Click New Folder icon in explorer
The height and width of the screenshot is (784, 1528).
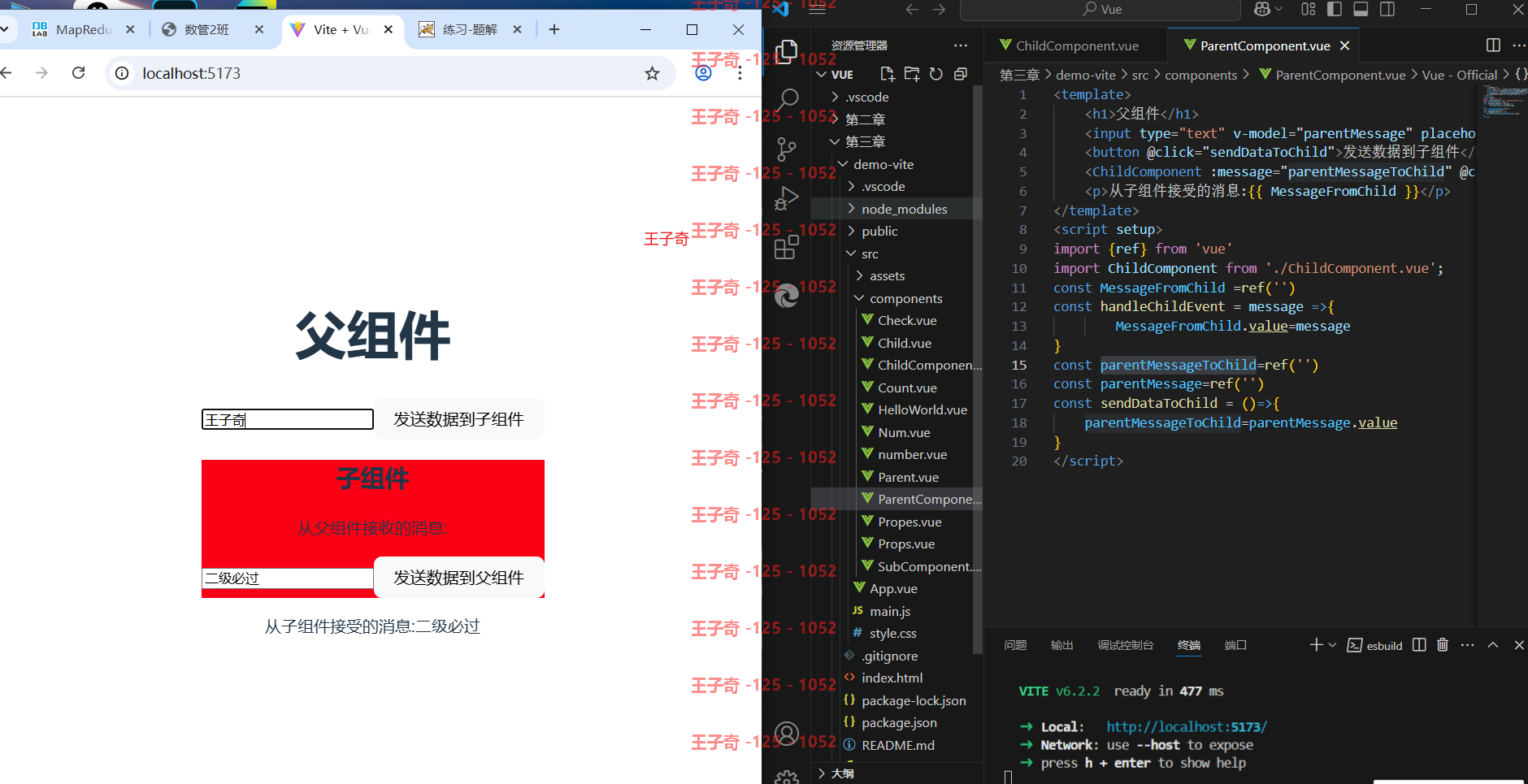point(912,74)
